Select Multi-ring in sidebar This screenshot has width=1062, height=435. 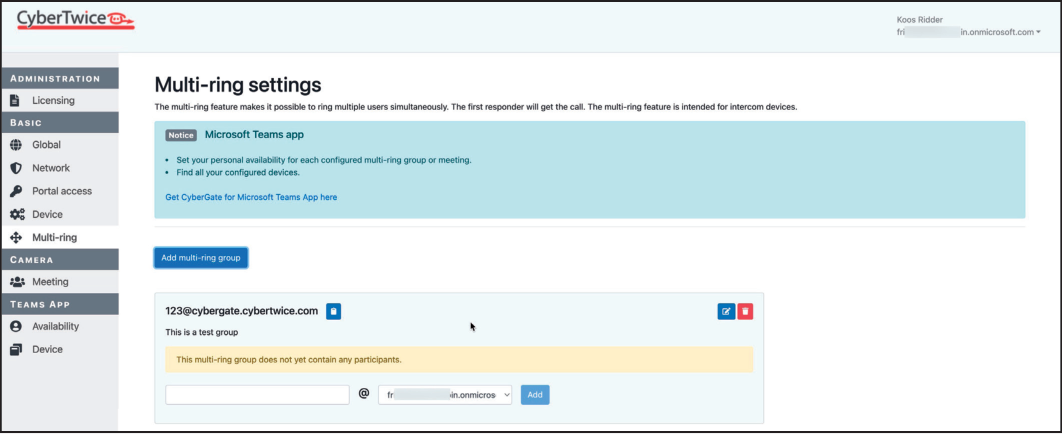tap(60, 238)
